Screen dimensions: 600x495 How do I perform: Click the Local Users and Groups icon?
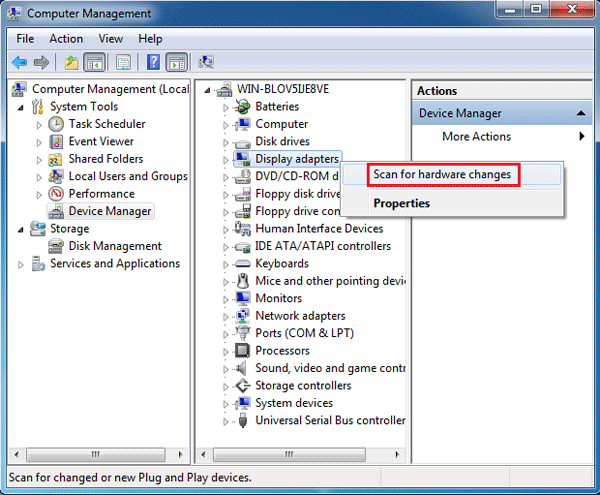pos(56,176)
